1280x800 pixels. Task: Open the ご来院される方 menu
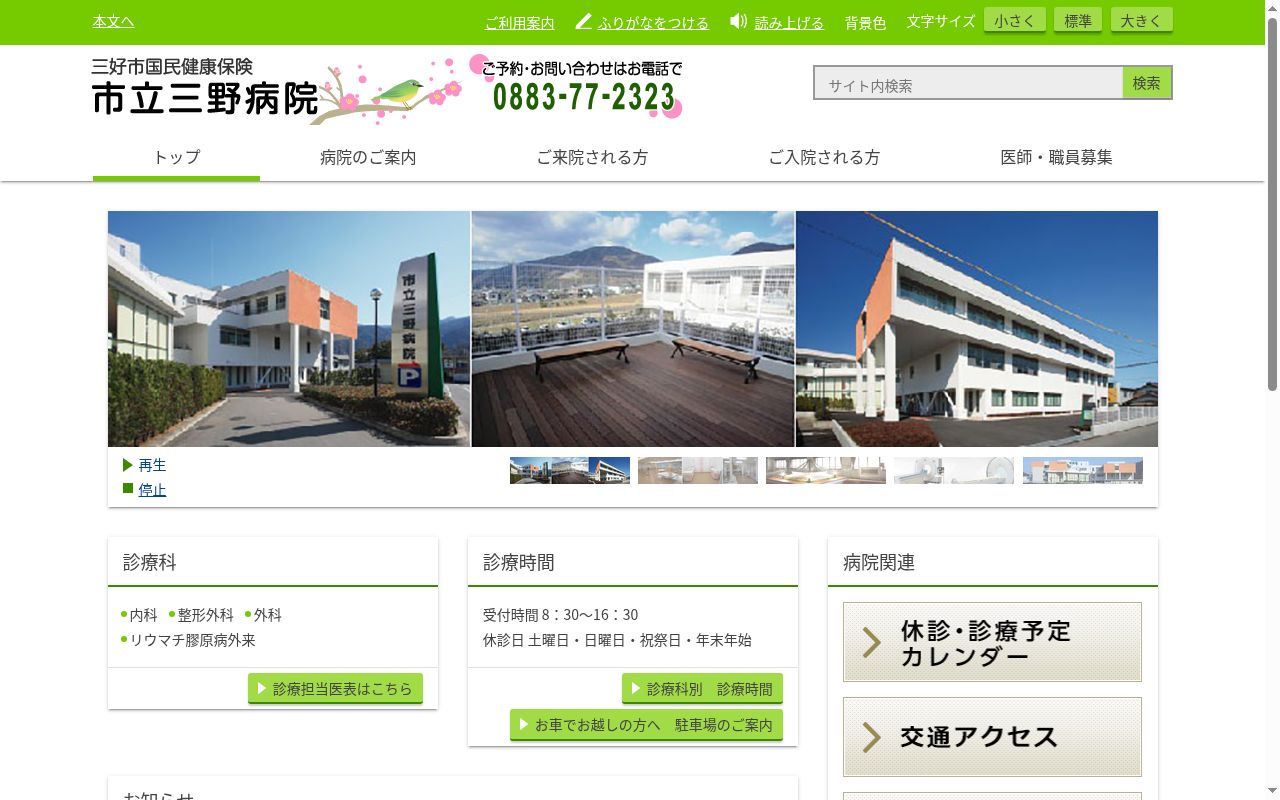tap(592, 157)
